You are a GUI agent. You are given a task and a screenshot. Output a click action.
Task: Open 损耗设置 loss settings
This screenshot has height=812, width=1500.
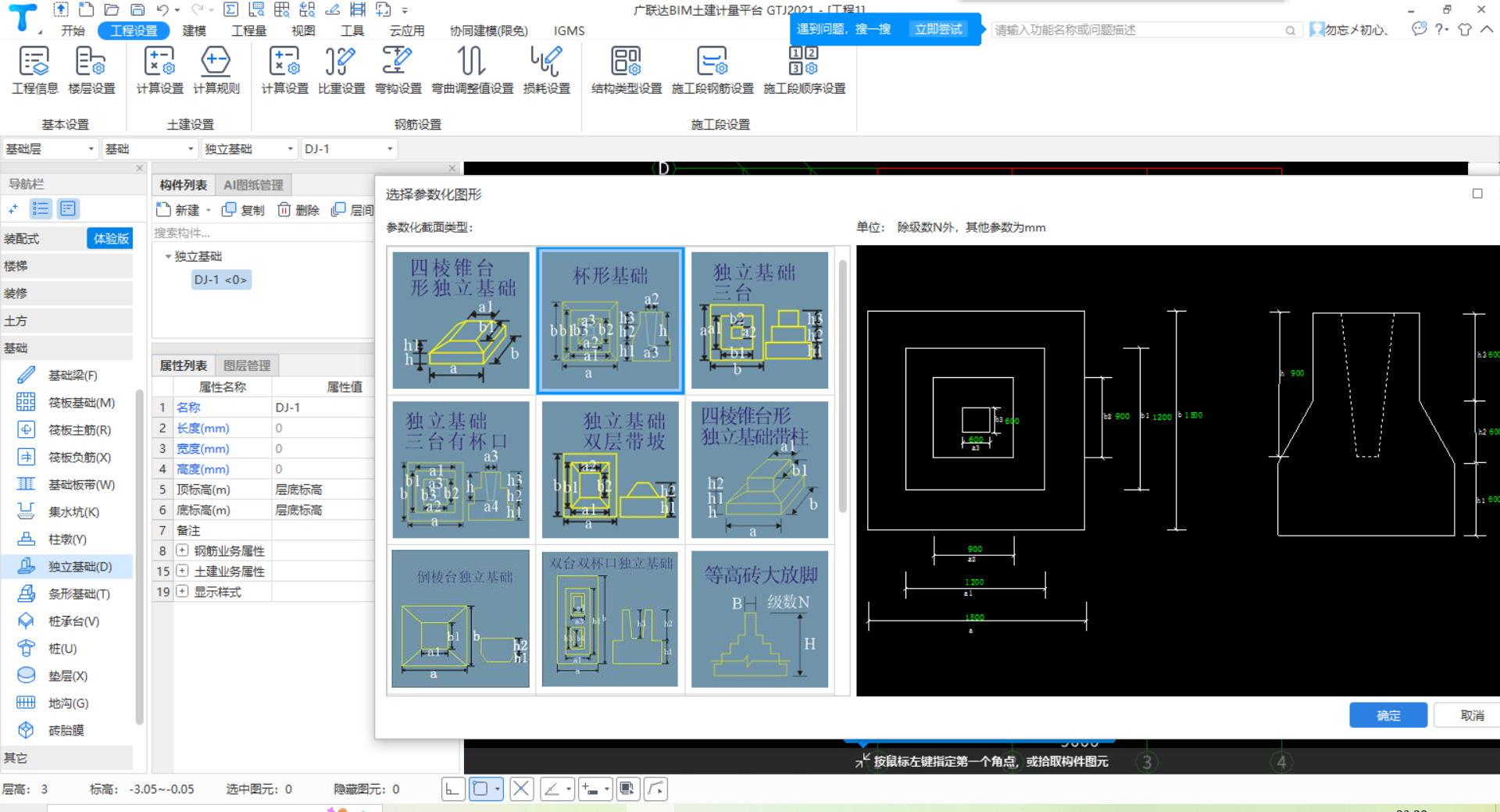547,70
